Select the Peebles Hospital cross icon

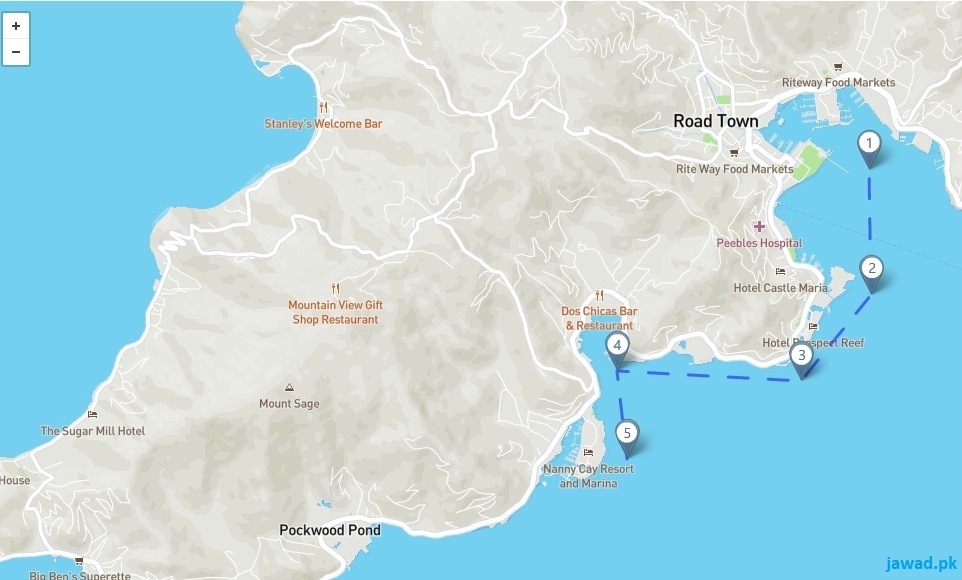[x=759, y=226]
